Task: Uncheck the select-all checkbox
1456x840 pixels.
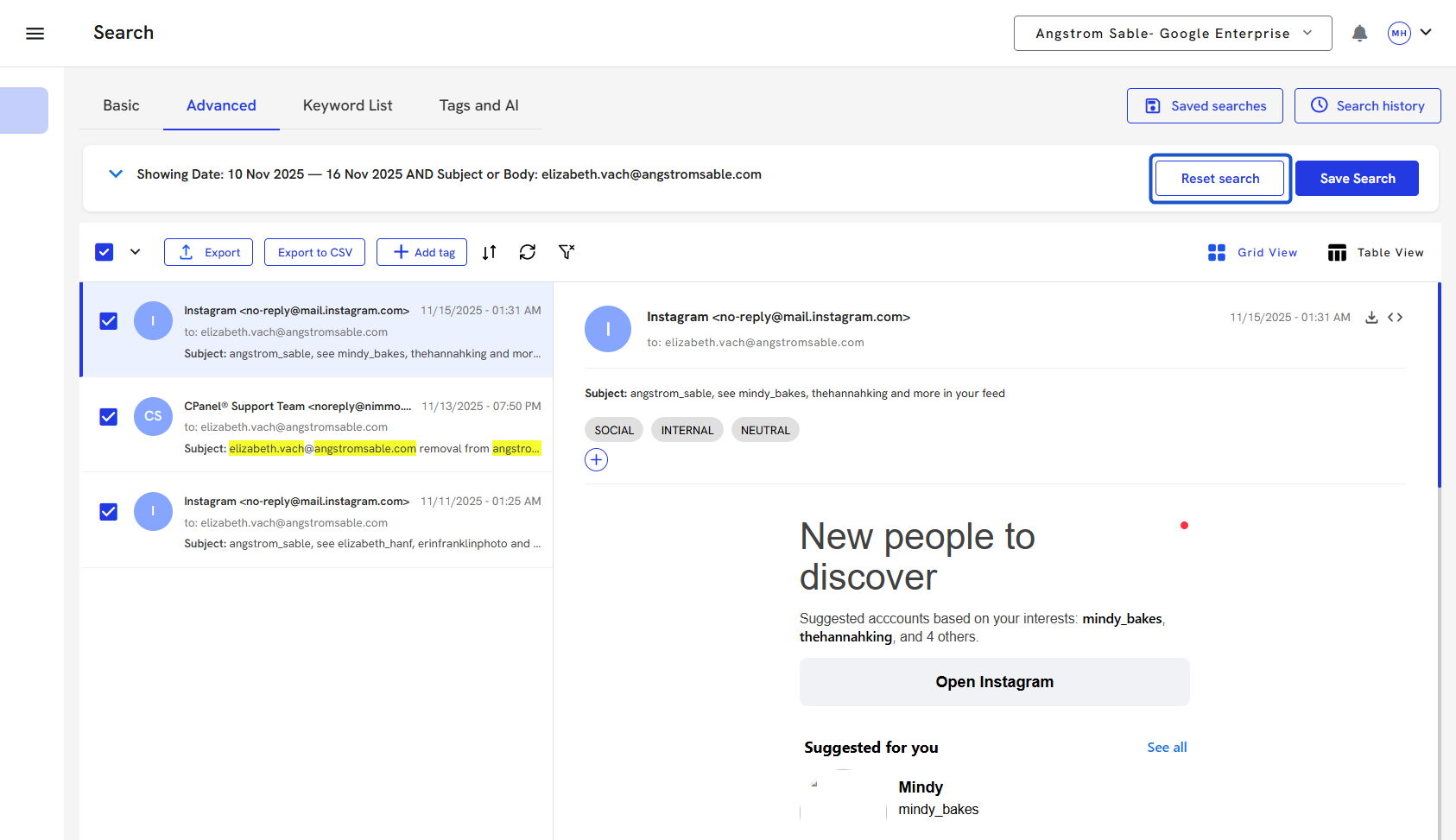Action: click(x=104, y=252)
